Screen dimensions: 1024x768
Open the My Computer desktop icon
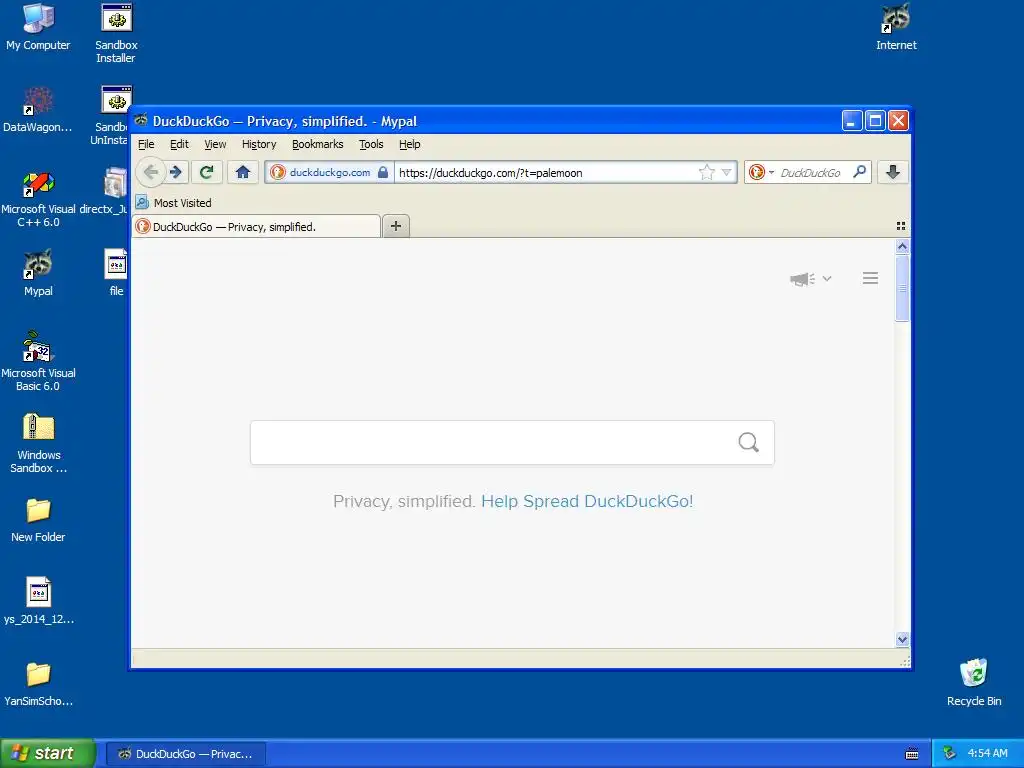pyautogui.click(x=38, y=27)
